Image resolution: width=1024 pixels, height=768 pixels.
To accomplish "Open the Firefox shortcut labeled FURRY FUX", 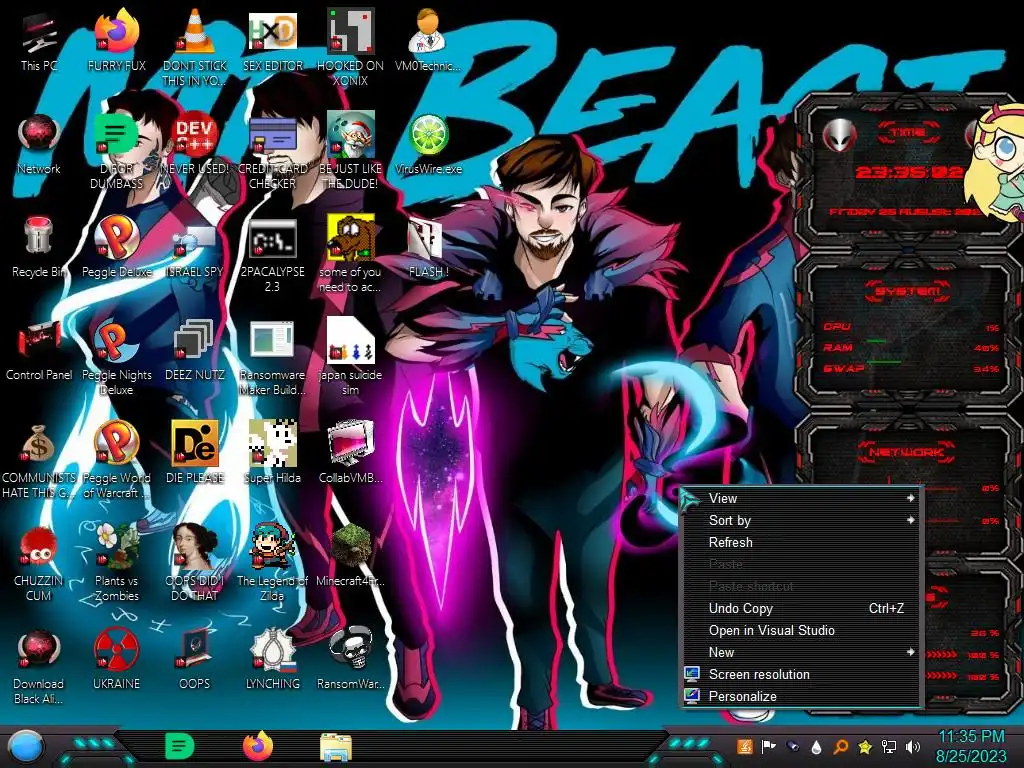I will (116, 33).
